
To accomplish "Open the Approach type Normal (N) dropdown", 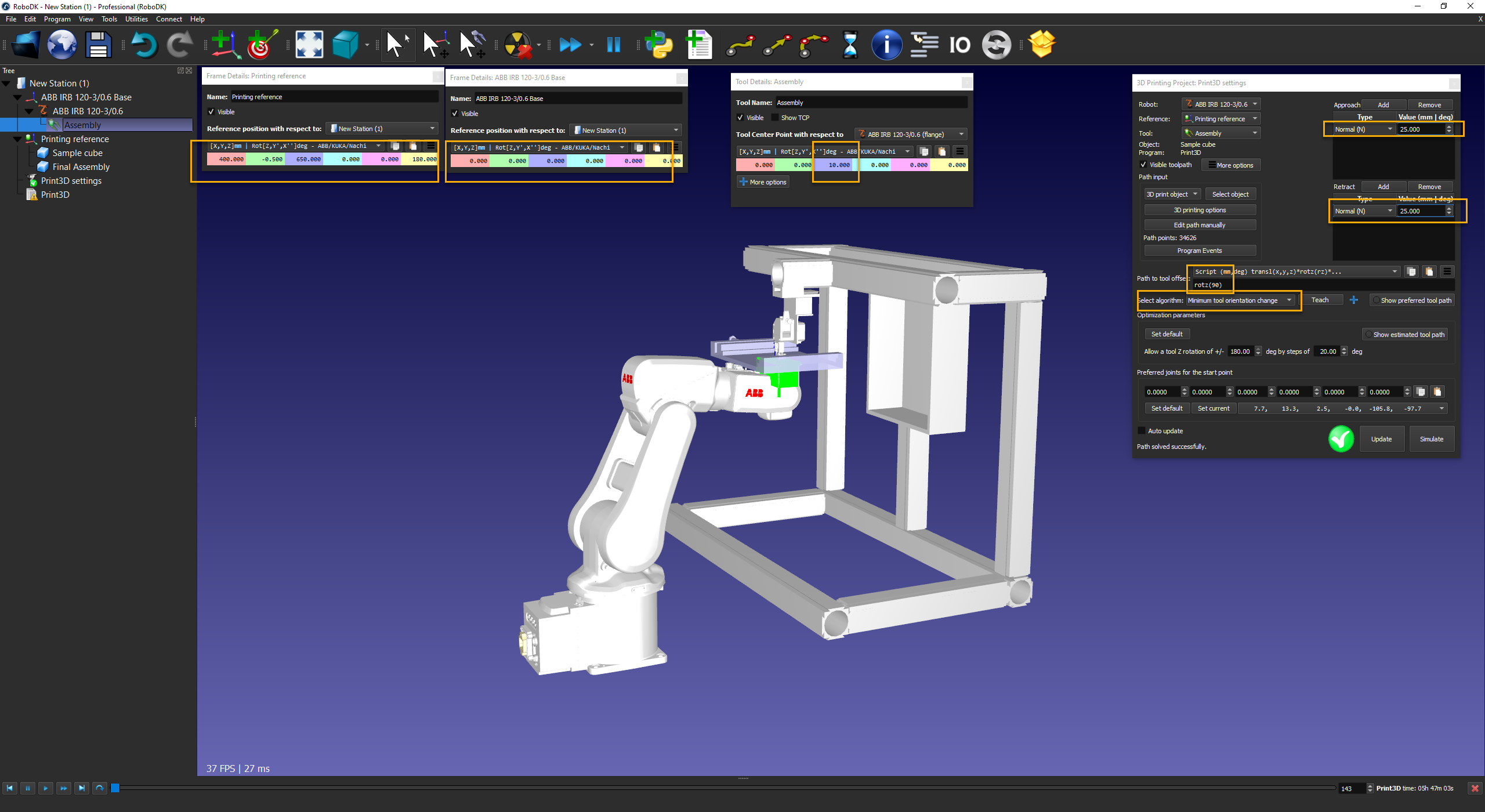I will 1363,129.
